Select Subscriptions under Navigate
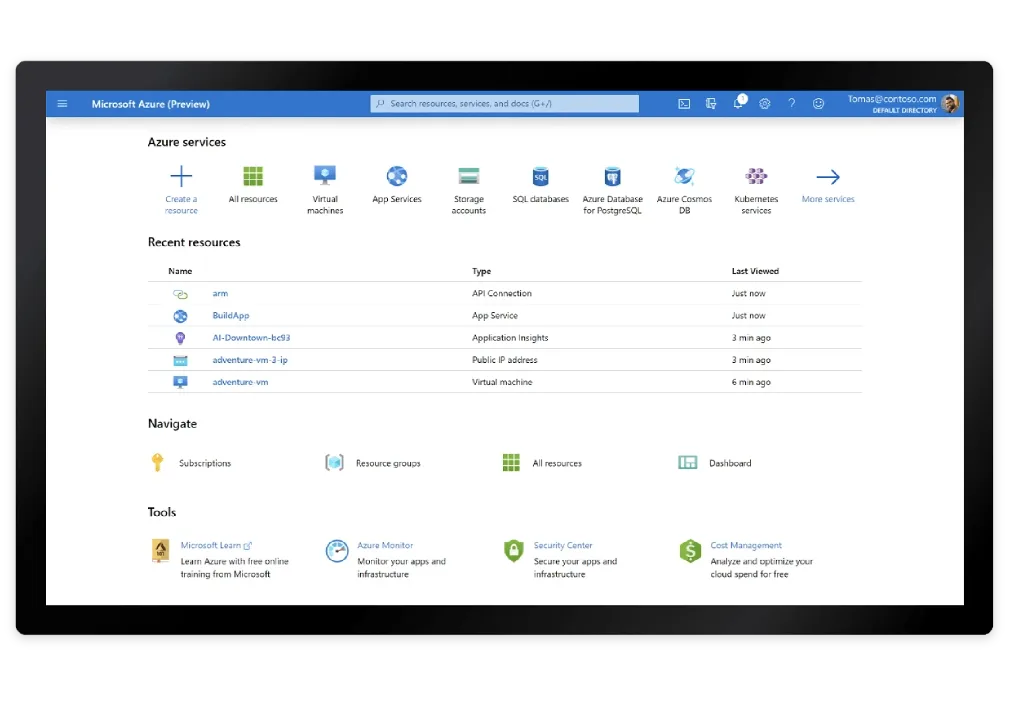 coord(205,463)
